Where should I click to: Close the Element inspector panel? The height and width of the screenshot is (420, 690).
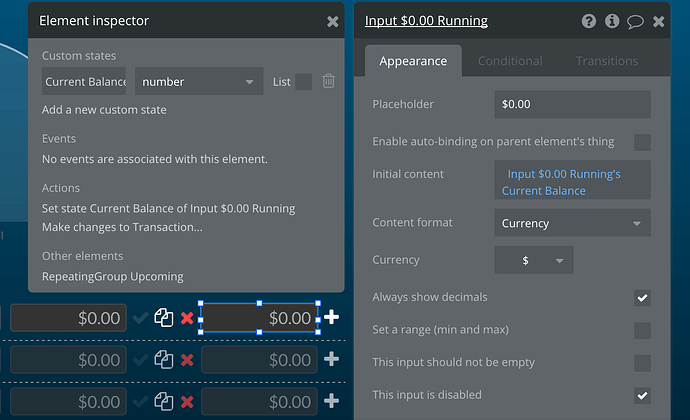(x=332, y=21)
